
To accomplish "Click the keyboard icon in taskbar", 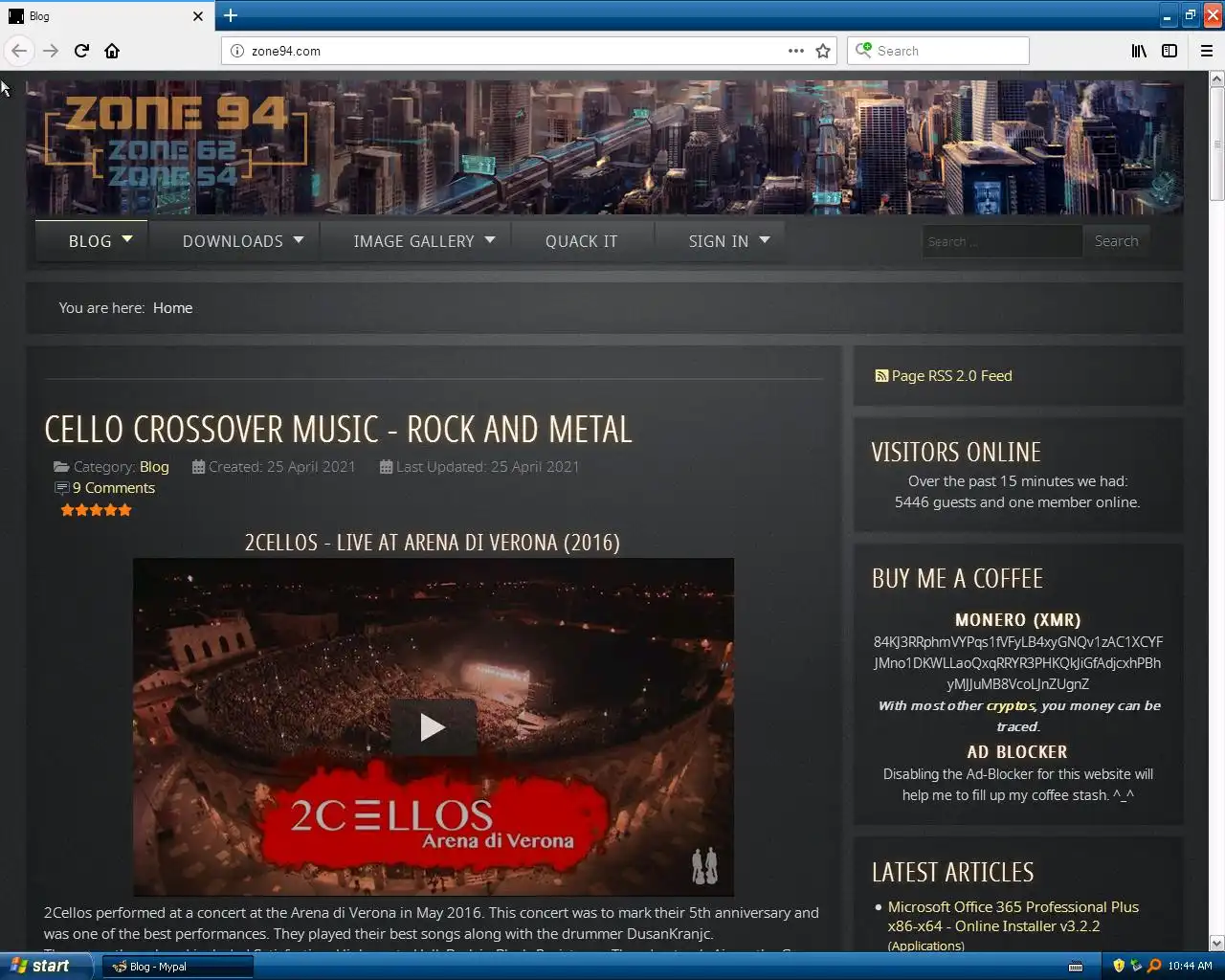I will (1076, 966).
